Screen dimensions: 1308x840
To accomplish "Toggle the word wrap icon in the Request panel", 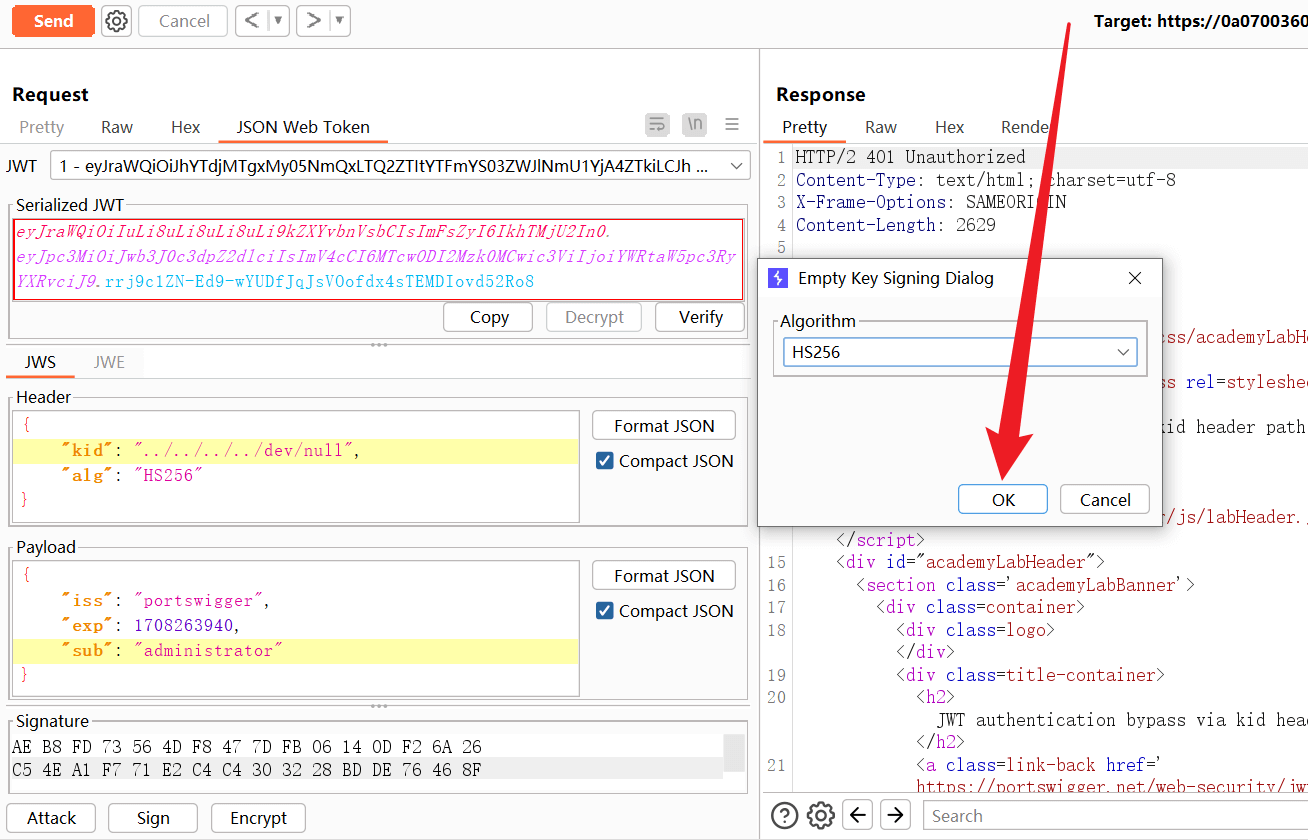I will coord(657,125).
